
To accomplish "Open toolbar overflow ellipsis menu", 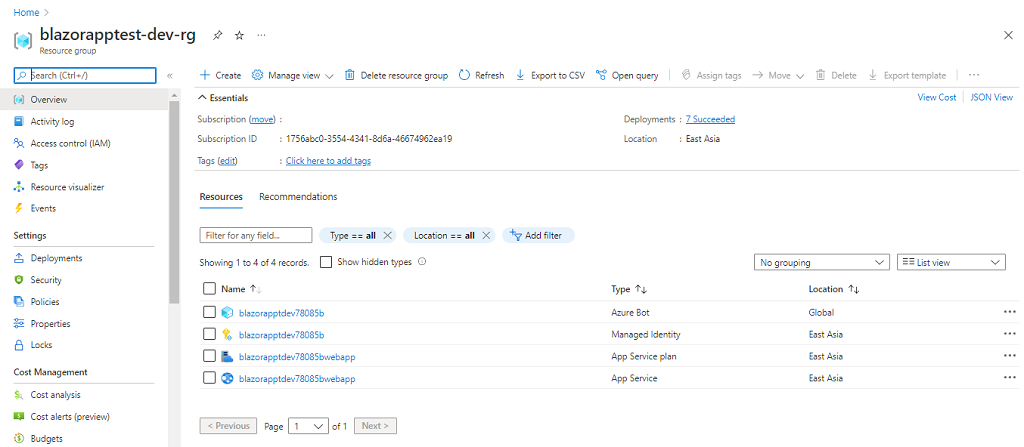I will click(x=974, y=75).
